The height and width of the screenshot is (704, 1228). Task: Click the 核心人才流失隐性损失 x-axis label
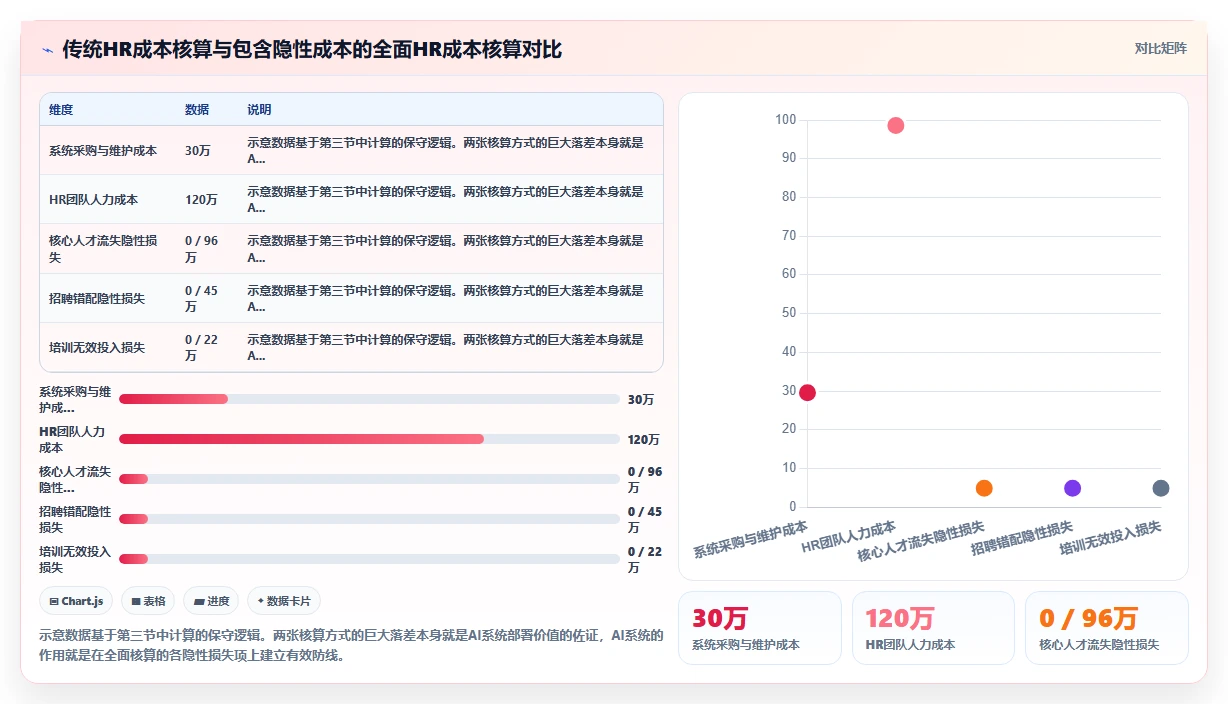pos(921,540)
